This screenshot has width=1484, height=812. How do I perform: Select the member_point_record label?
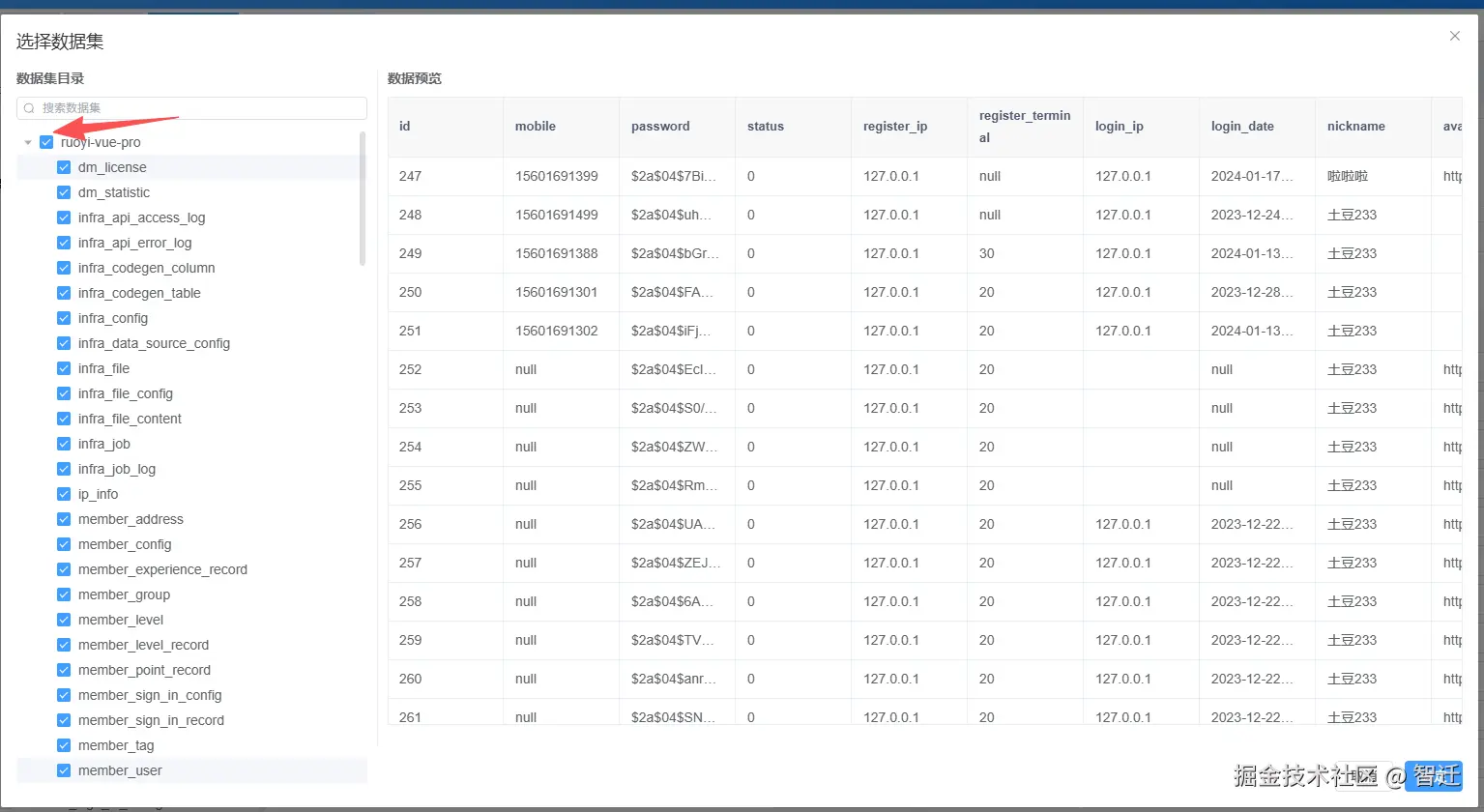pyautogui.click(x=144, y=670)
